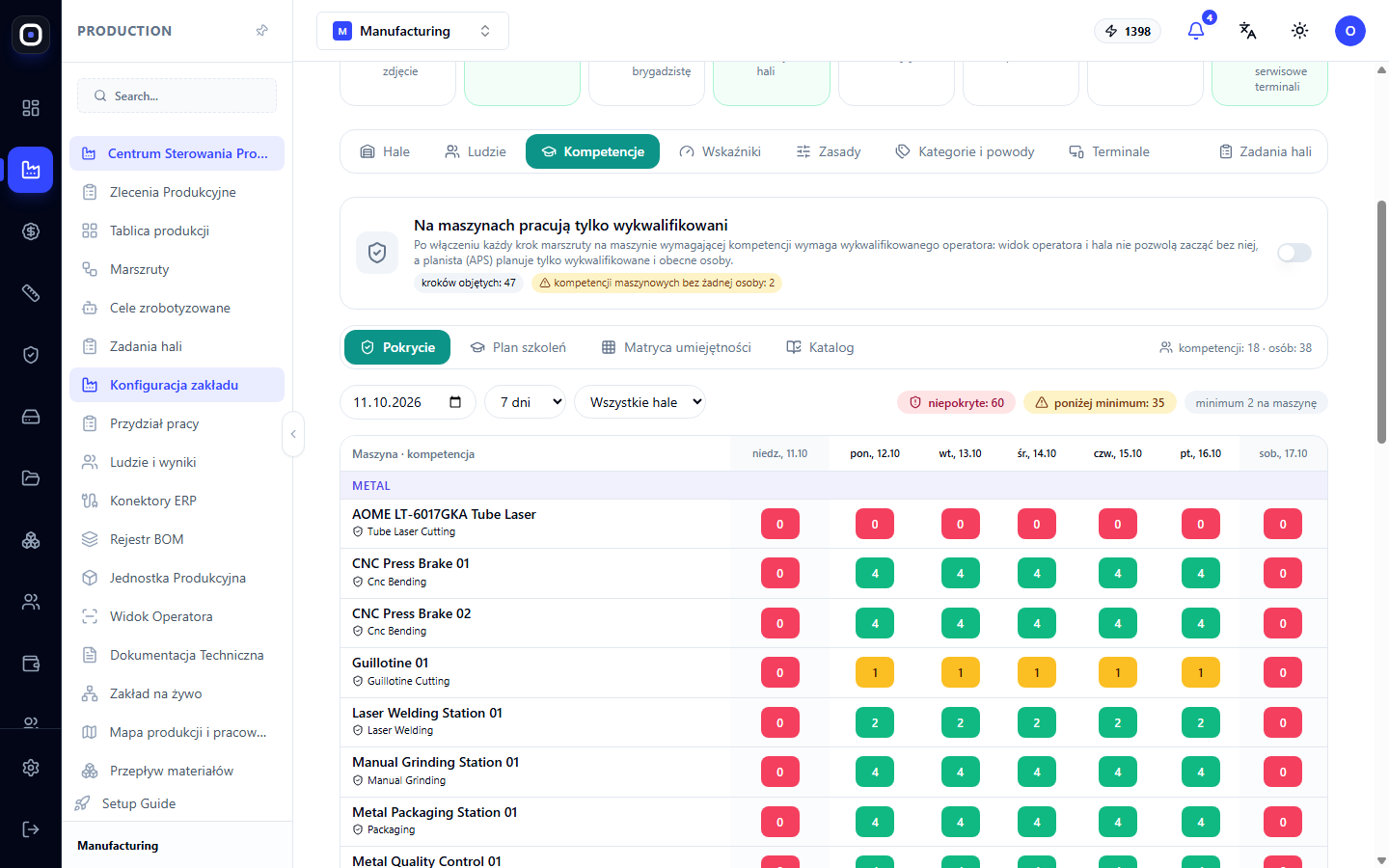1389x868 pixels.
Task: Open Plan szkoleń sub-tab
Action: click(x=518, y=347)
